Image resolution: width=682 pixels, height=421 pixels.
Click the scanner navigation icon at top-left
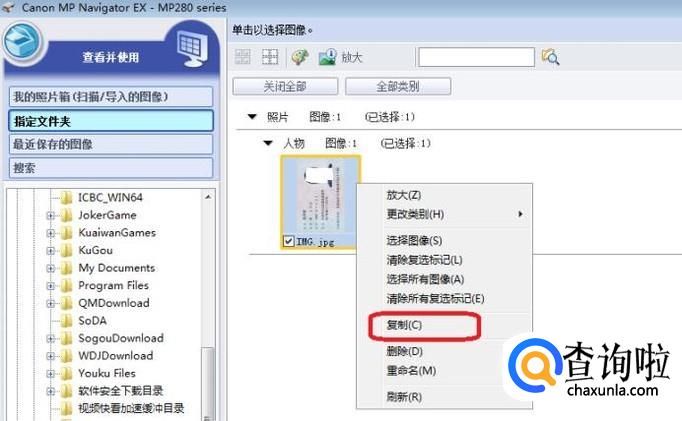[x=22, y=43]
